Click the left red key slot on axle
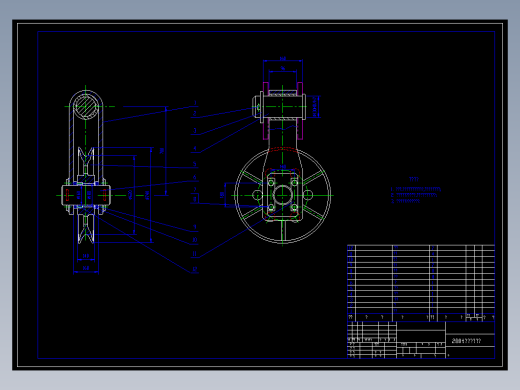The width and height of the screenshot is (520, 390). point(67,195)
